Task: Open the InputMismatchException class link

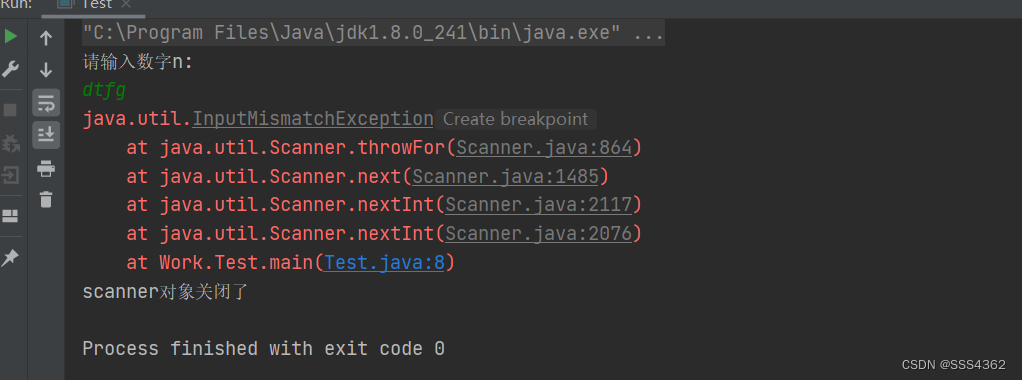Action: tap(313, 119)
